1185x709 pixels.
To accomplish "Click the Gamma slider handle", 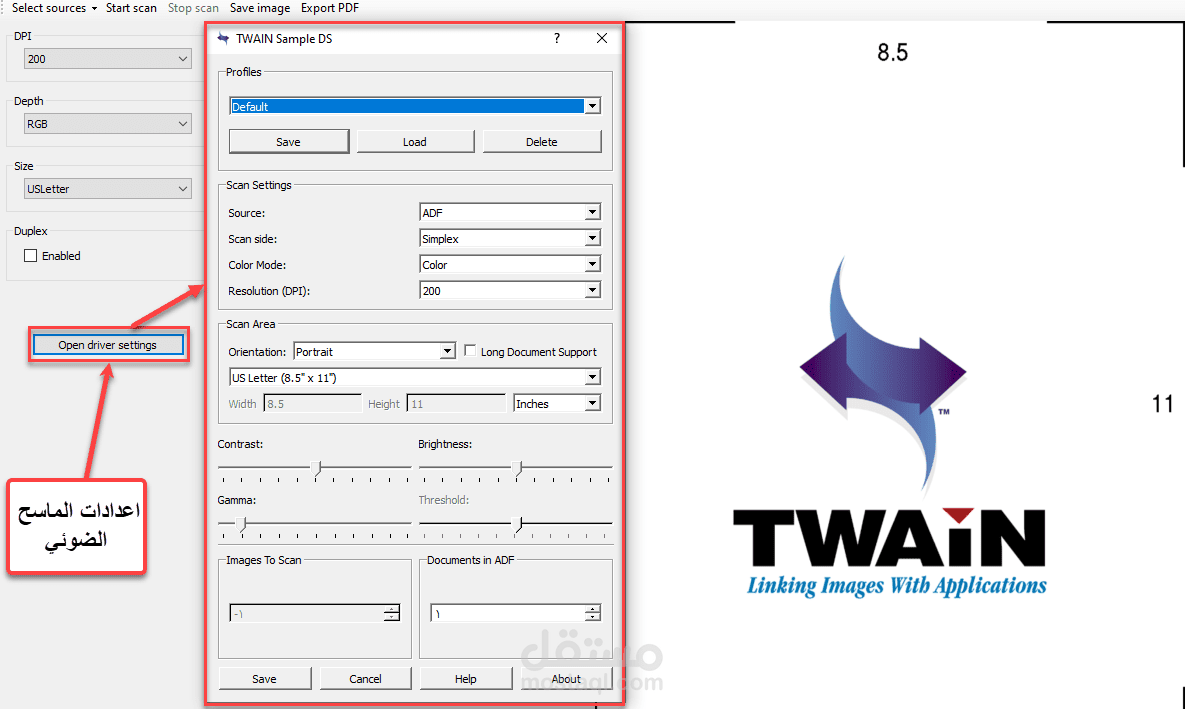I will pos(241,525).
